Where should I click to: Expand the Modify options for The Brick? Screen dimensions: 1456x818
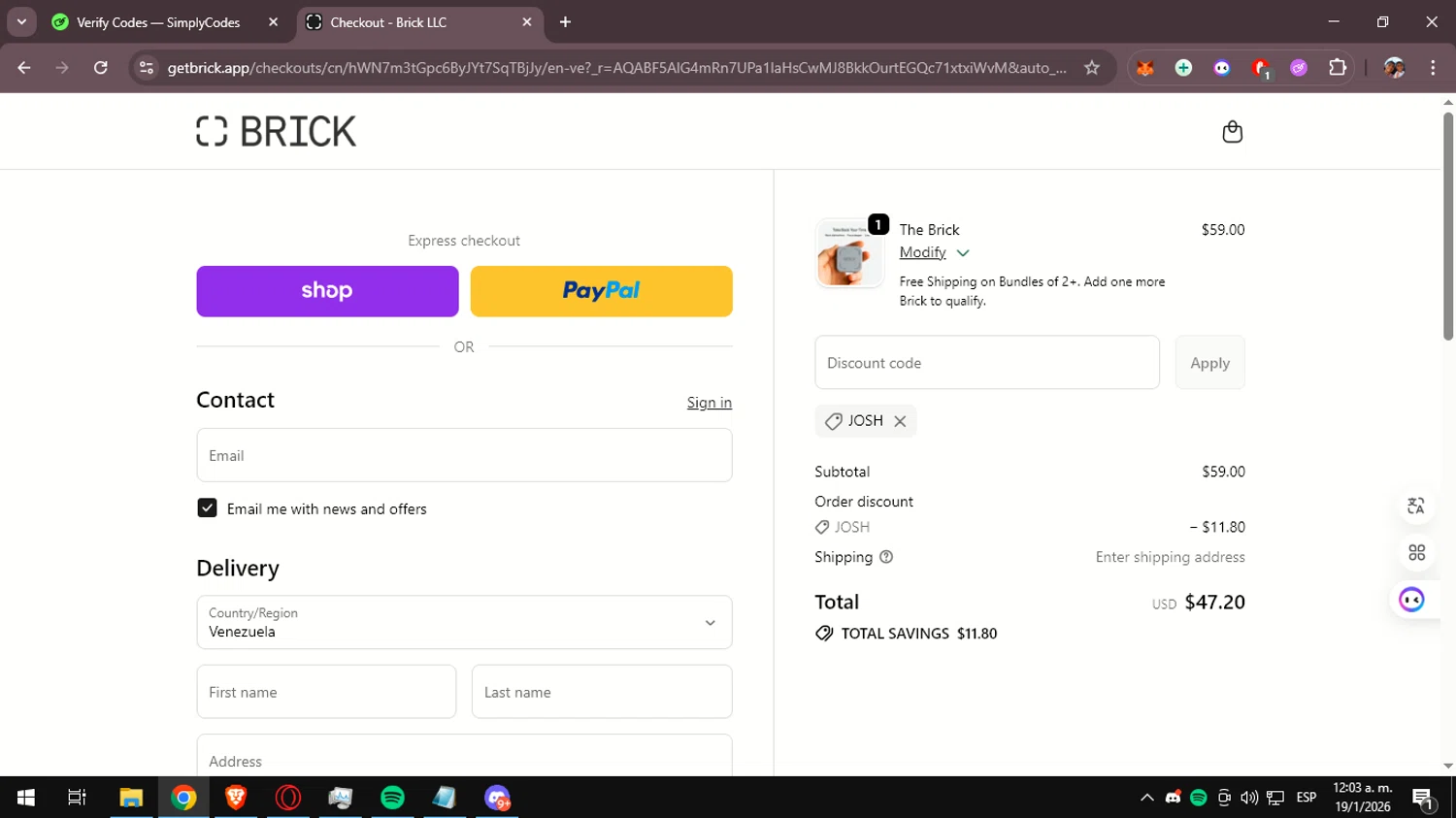(x=934, y=252)
